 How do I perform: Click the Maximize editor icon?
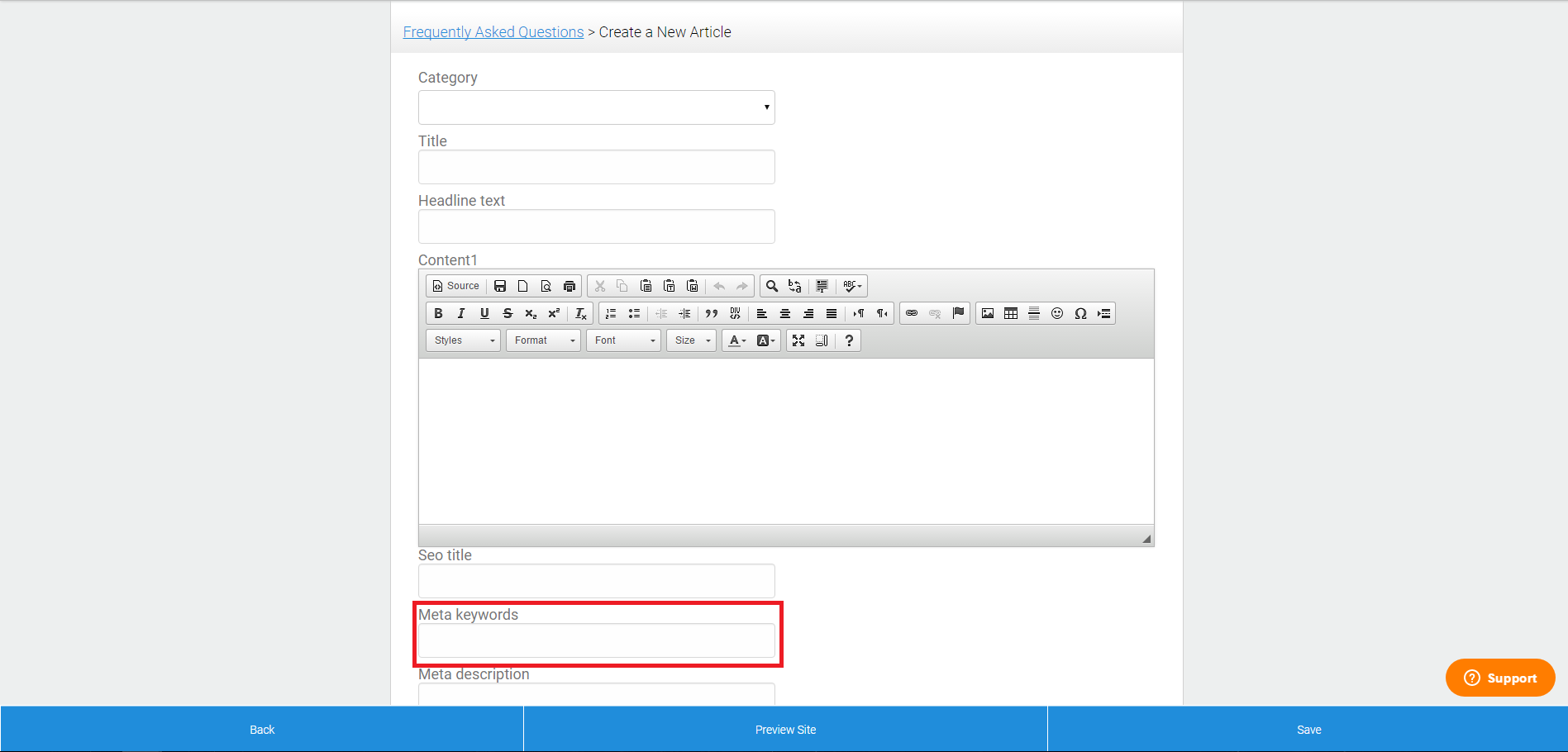(798, 340)
